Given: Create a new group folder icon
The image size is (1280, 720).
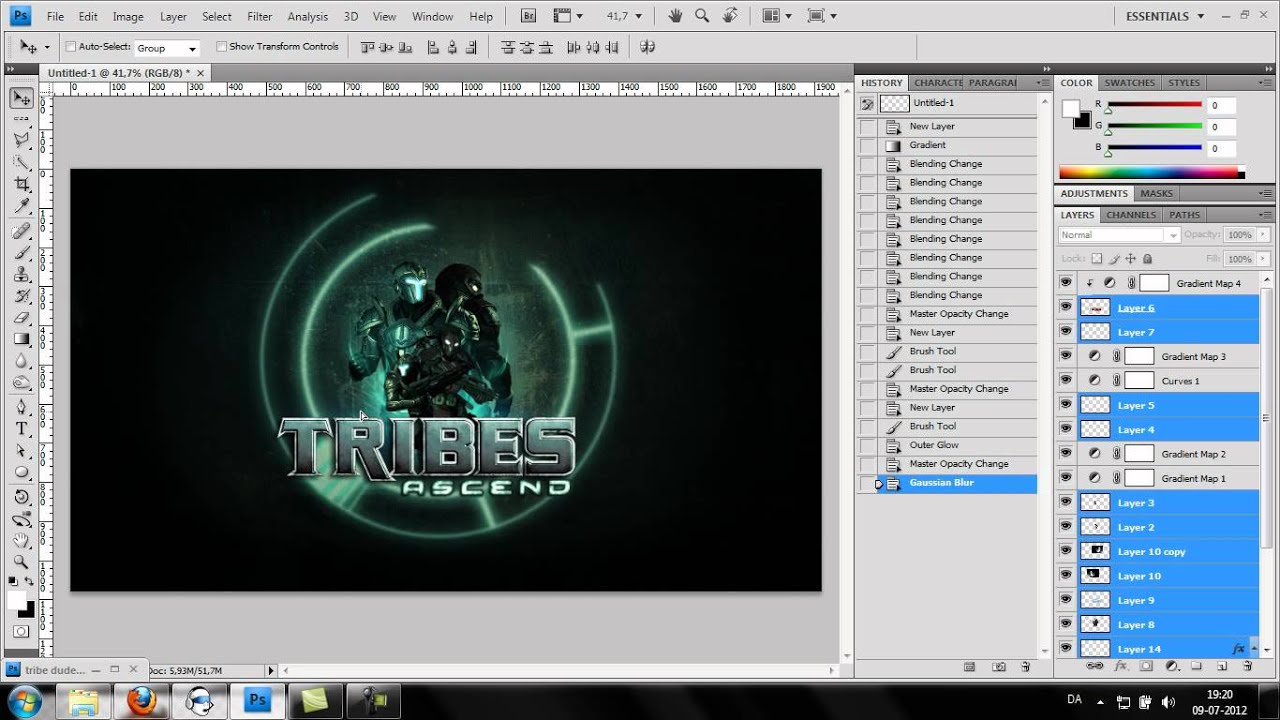Looking at the screenshot, I should (1196, 666).
